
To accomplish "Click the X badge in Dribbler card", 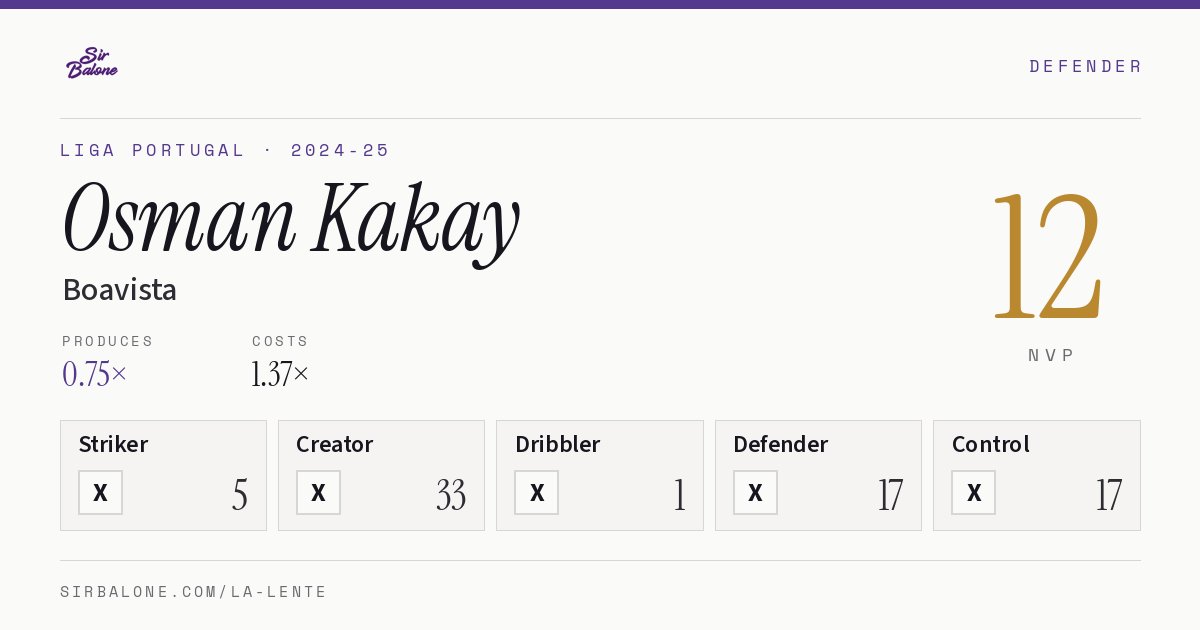I will pyautogui.click(x=537, y=493).
